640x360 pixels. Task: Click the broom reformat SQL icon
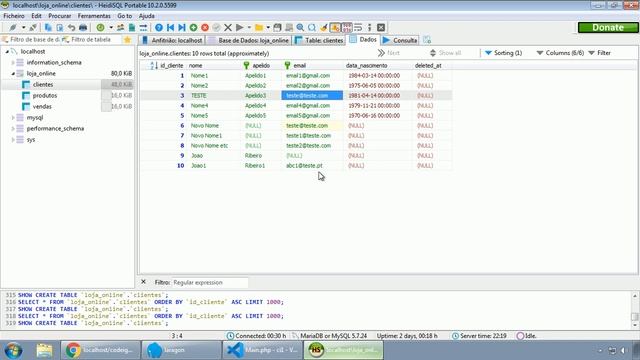click(x=324, y=27)
